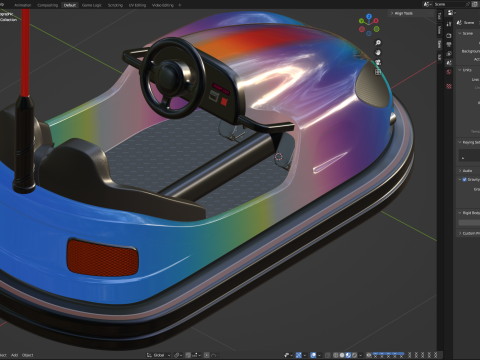The height and width of the screenshot is (360, 480).
Task: Add a new workspace with the plus button
Action: click(x=180, y=5)
